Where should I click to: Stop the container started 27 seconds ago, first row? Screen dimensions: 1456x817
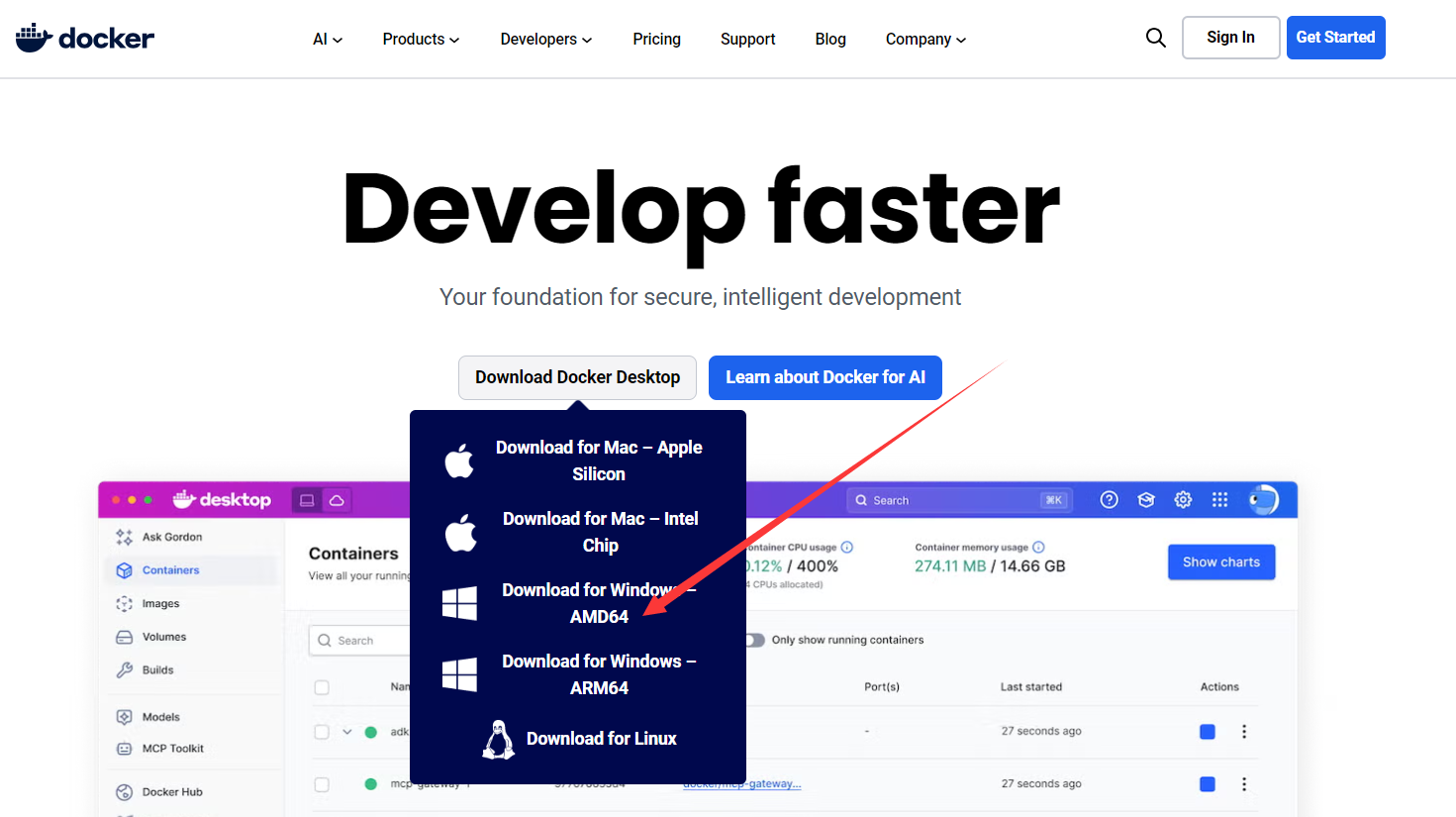[1208, 732]
